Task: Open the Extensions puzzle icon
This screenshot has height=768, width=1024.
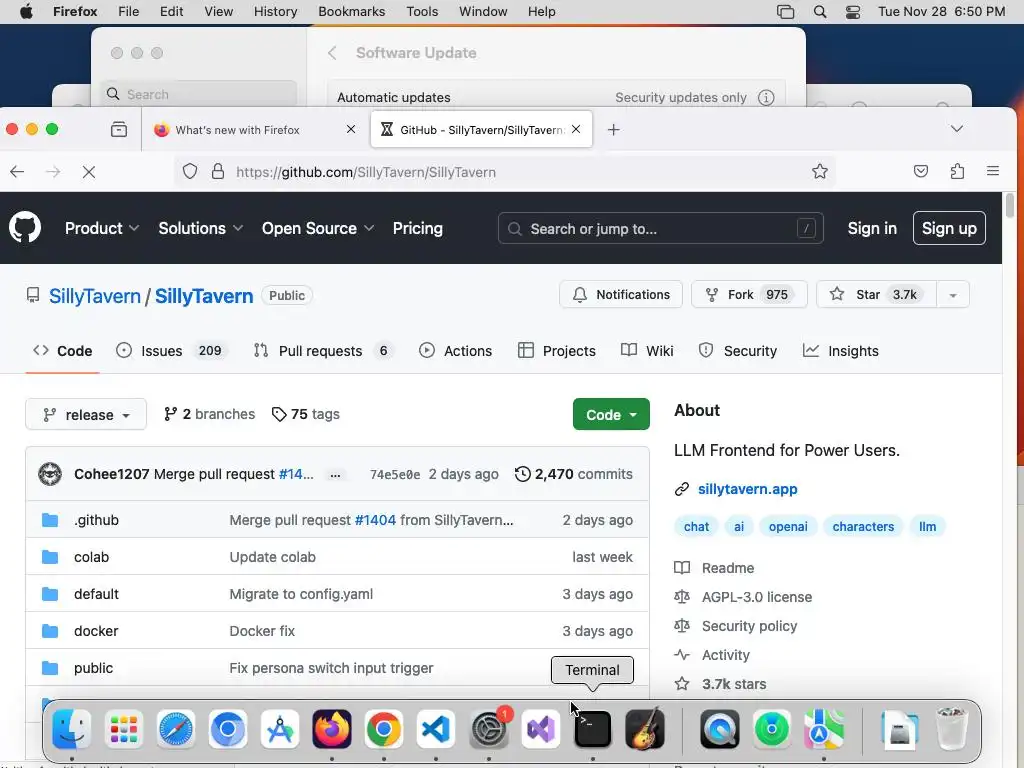Action: click(x=957, y=172)
